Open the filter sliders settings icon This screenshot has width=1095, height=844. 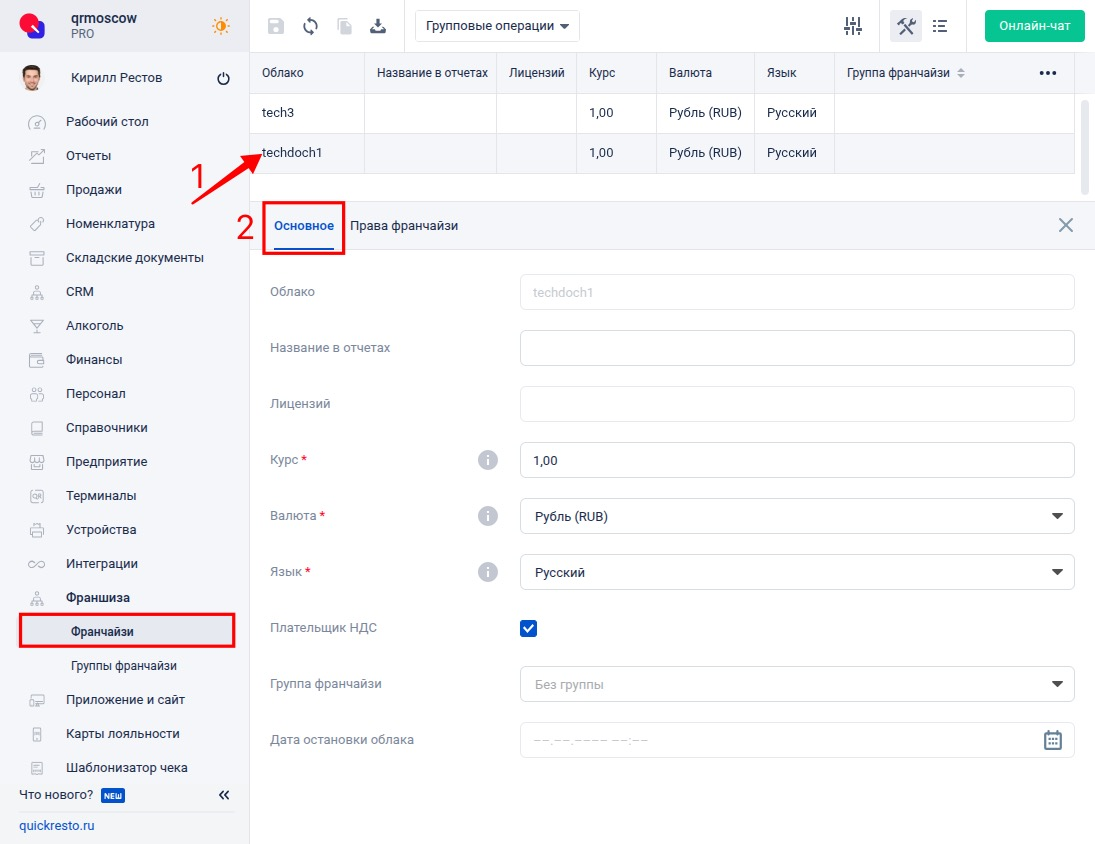point(853,26)
